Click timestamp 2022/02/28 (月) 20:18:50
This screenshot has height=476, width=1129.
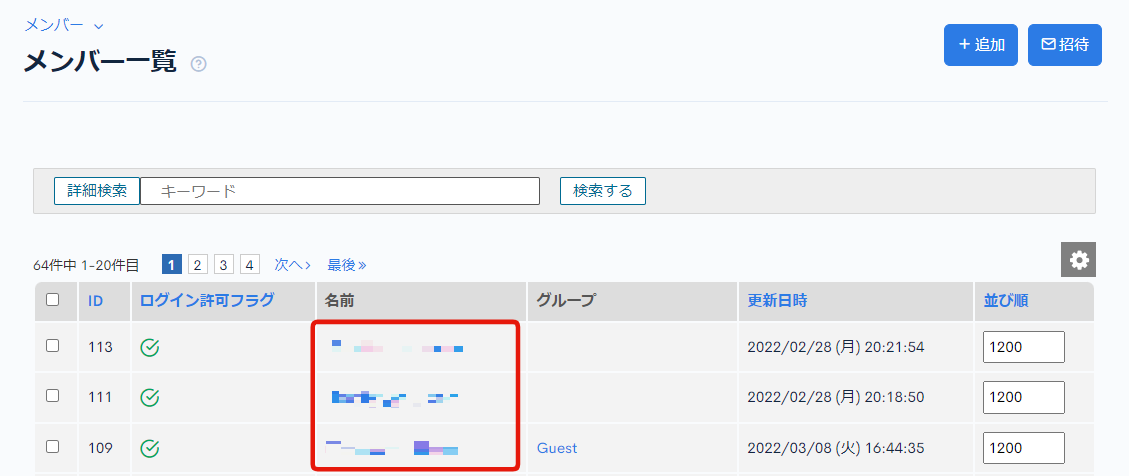click(836, 398)
